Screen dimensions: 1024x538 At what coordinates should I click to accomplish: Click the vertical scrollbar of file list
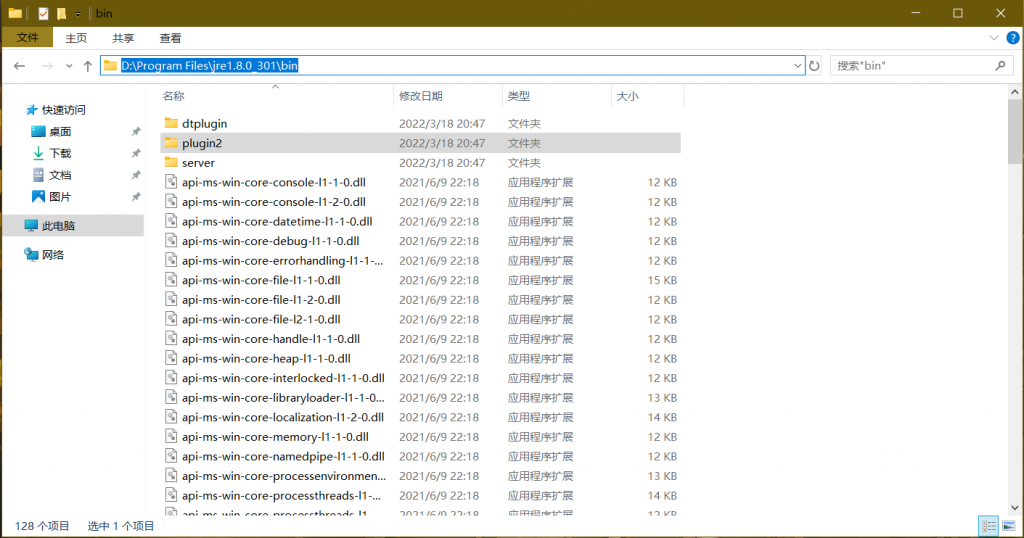pyautogui.click(x=1015, y=300)
